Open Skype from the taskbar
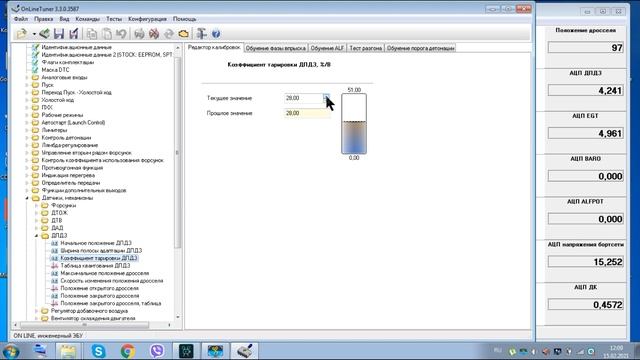640x360 pixels. point(98,351)
